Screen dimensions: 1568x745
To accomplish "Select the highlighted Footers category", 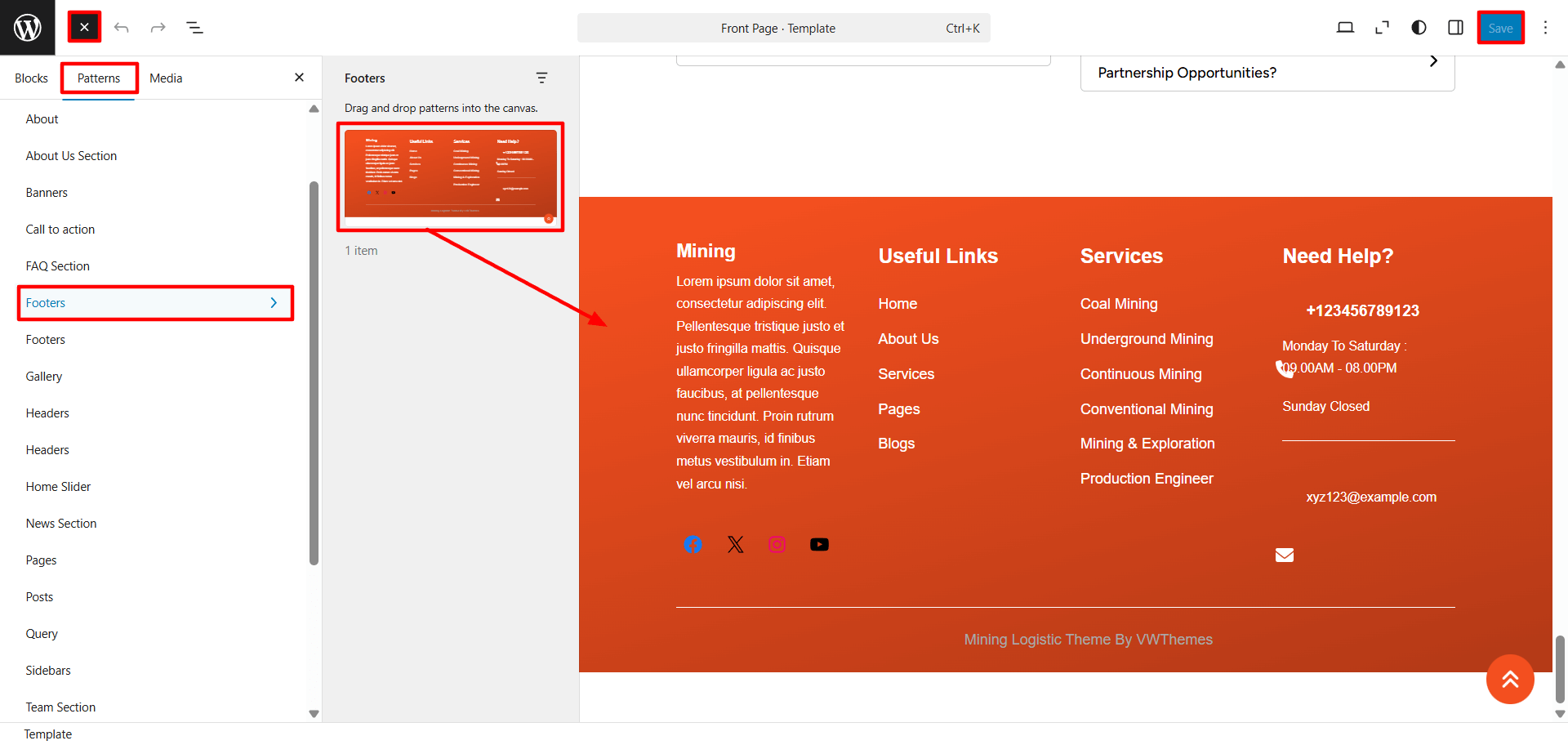I will [155, 303].
